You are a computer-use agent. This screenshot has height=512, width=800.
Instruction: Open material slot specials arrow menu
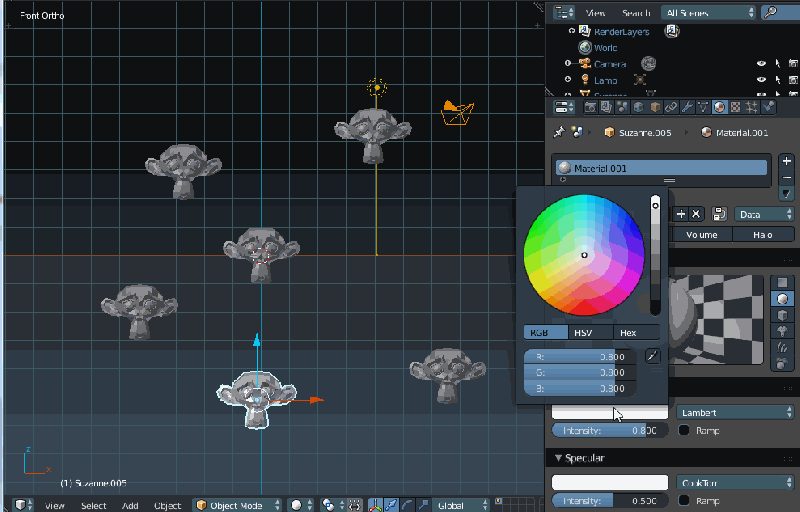pyautogui.click(x=786, y=194)
